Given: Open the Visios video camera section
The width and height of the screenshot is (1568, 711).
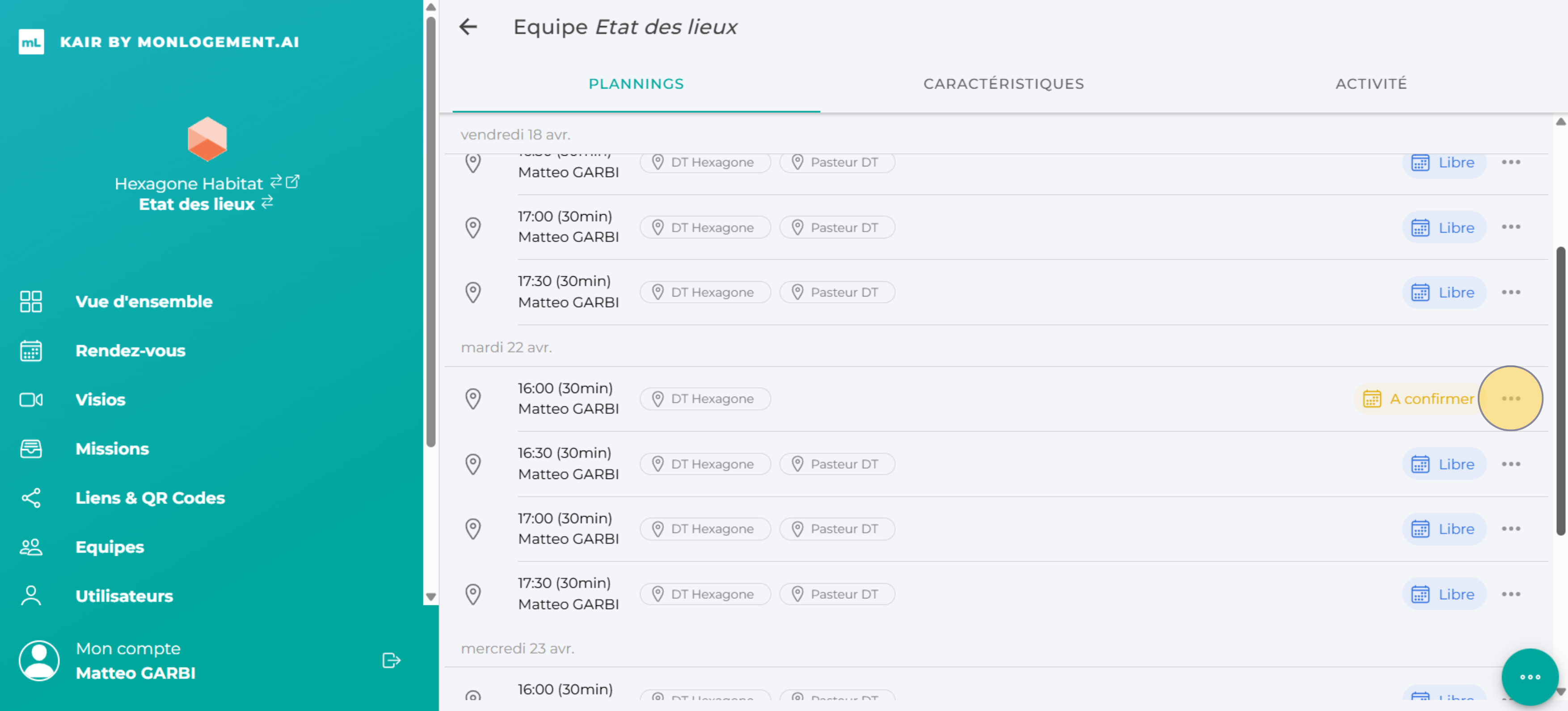Looking at the screenshot, I should click(31, 400).
